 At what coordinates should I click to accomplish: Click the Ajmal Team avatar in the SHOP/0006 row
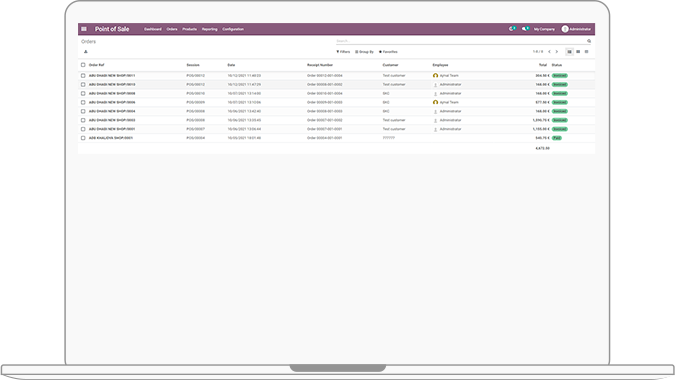pos(435,102)
